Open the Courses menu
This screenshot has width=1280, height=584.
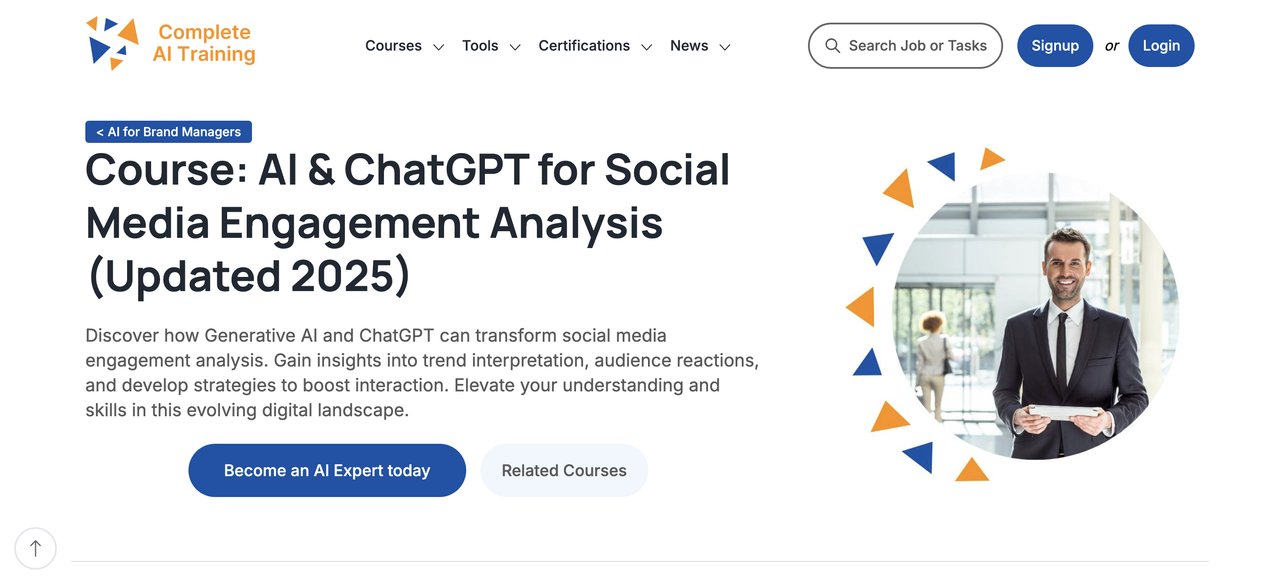pyautogui.click(x=393, y=46)
